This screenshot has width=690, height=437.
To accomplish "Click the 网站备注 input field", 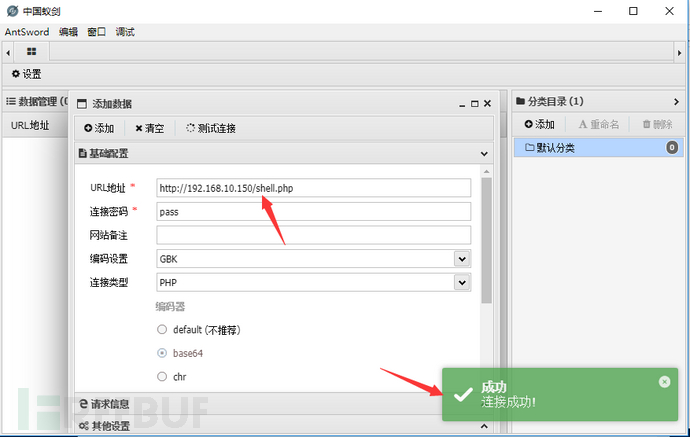I will point(313,235).
